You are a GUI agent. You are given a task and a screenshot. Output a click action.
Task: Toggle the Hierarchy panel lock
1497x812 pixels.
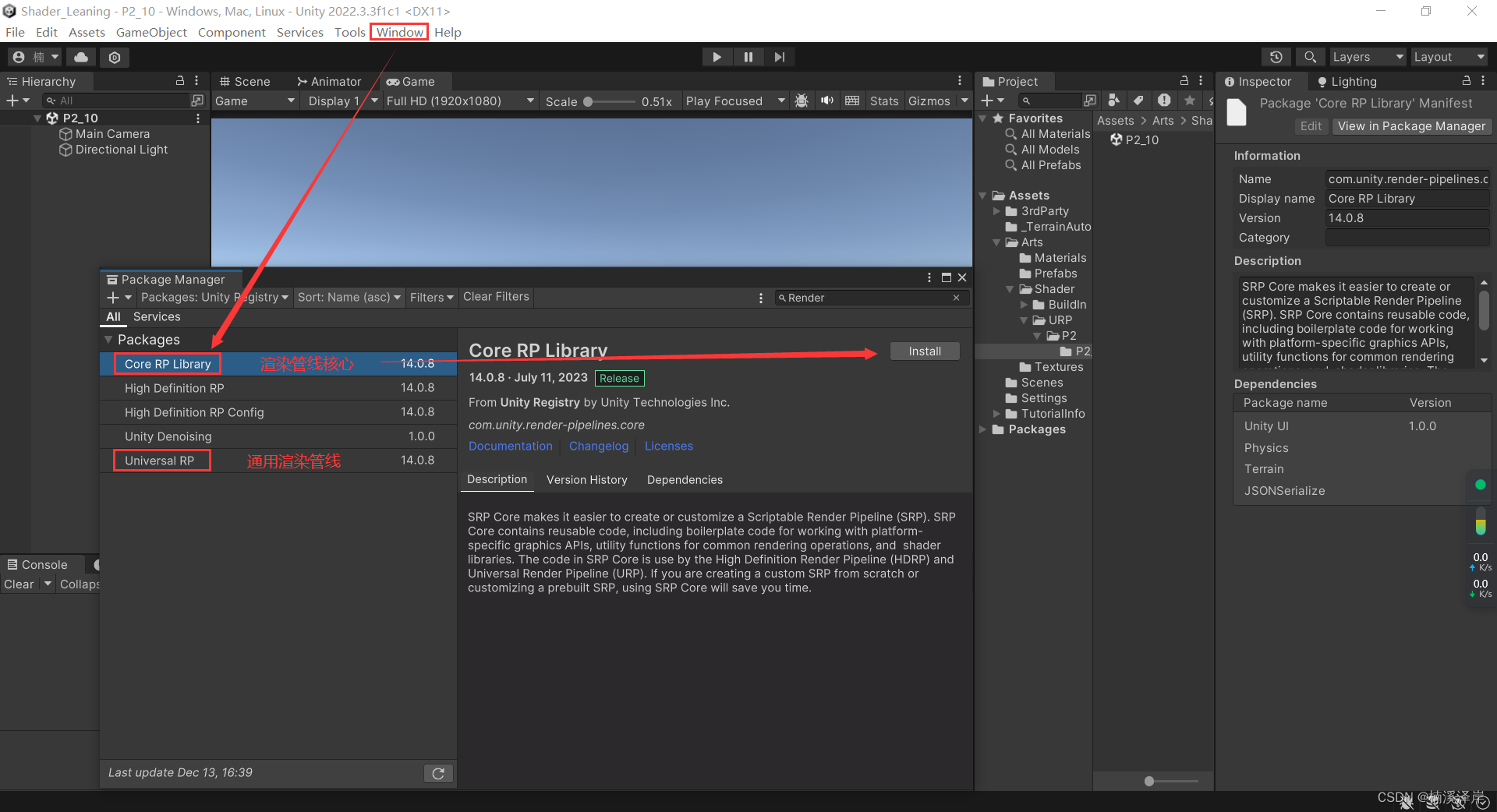click(x=180, y=81)
